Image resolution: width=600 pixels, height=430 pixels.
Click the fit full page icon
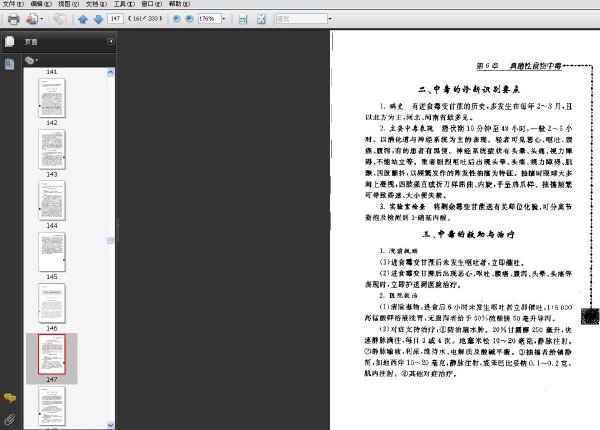(261, 19)
